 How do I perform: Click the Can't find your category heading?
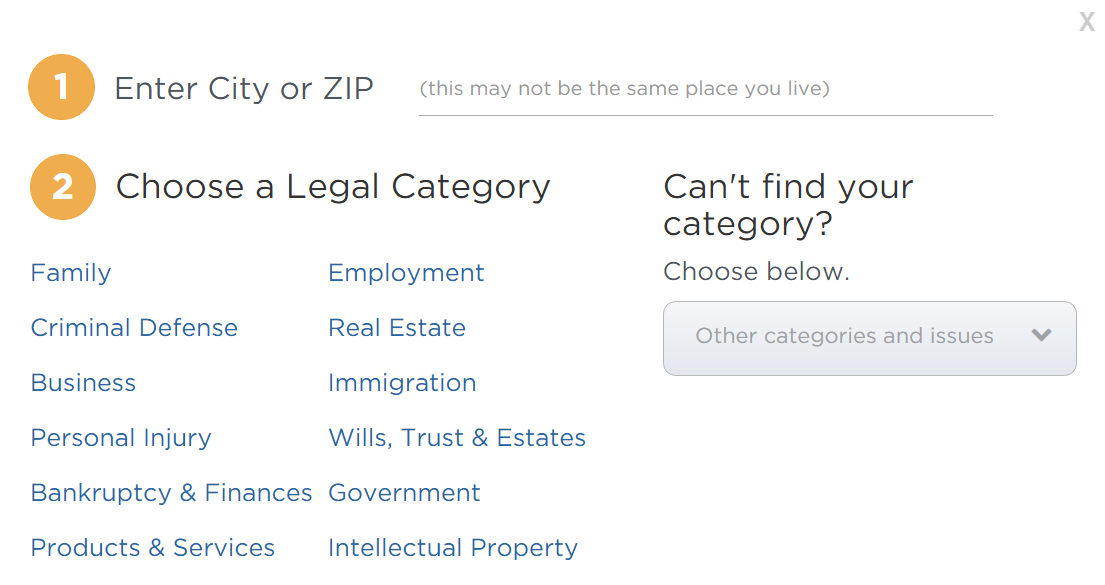[x=788, y=205]
